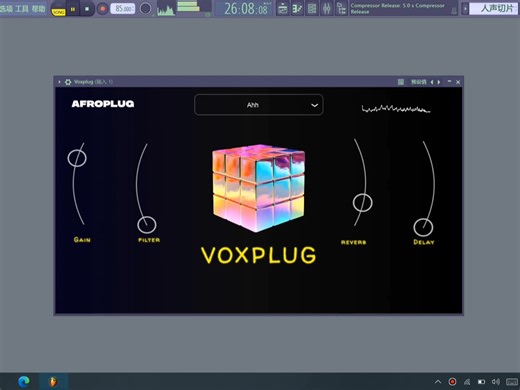Open Microsoft Edge from the taskbar
The image size is (520, 390).
tap(24, 381)
